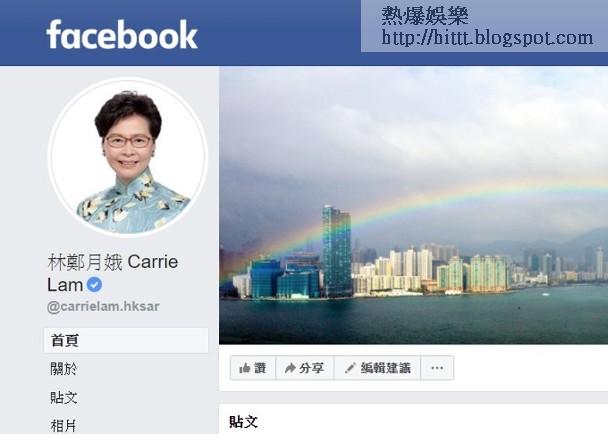This screenshot has height=434, width=608.
Task: Click the 熱爆娛樂 watermark title
Action: pyautogui.click(x=425, y=16)
